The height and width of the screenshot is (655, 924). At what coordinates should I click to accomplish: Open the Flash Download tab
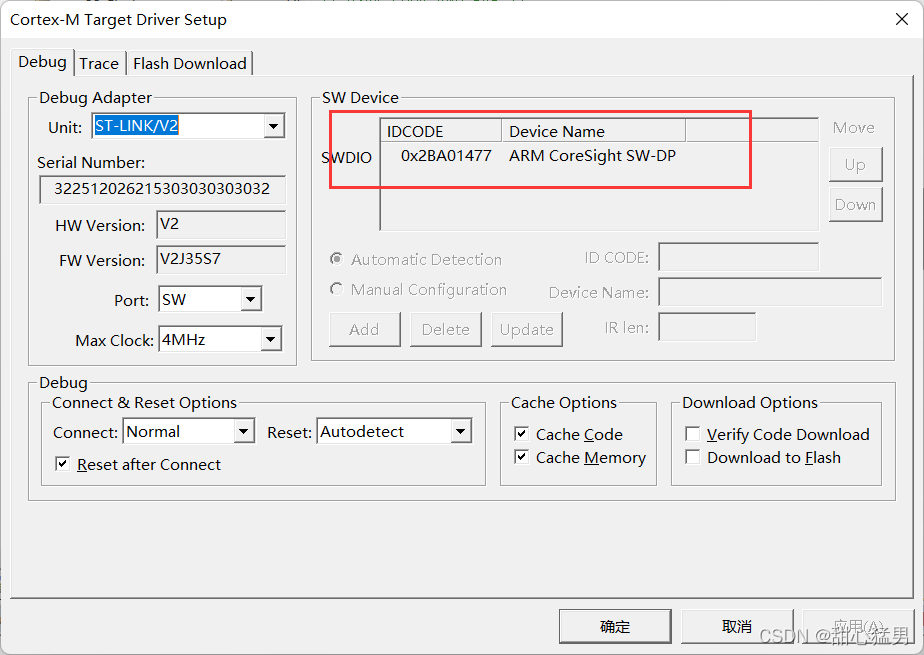[x=190, y=64]
